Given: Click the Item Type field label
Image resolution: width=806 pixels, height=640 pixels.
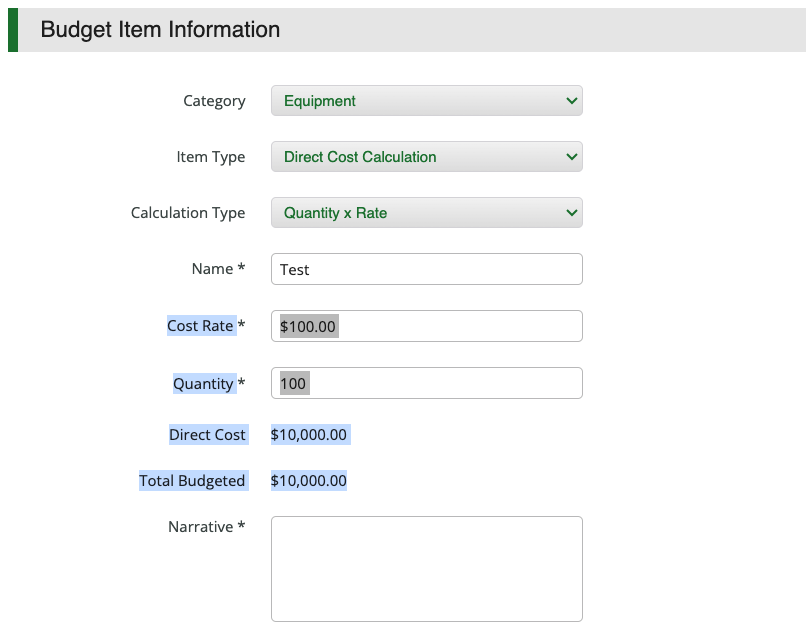Looking at the screenshot, I should [x=210, y=157].
